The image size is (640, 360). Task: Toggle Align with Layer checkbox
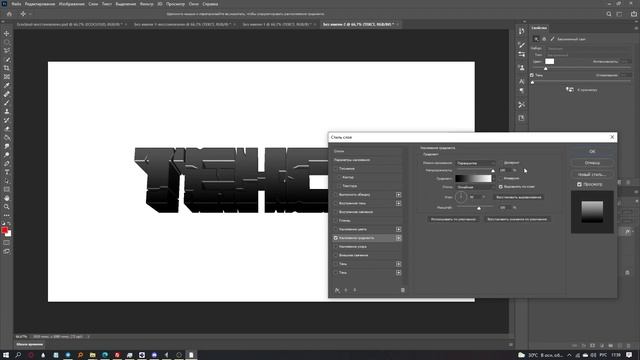pyautogui.click(x=501, y=187)
